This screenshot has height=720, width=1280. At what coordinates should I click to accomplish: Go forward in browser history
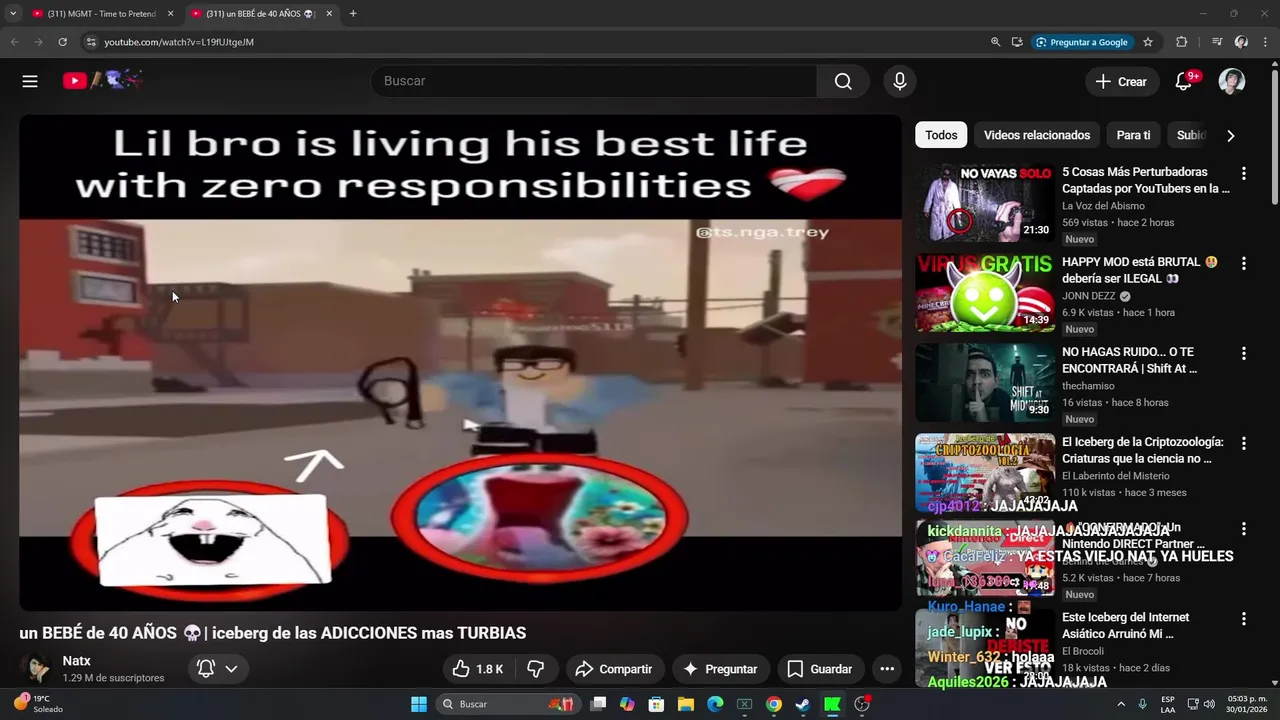click(x=39, y=42)
